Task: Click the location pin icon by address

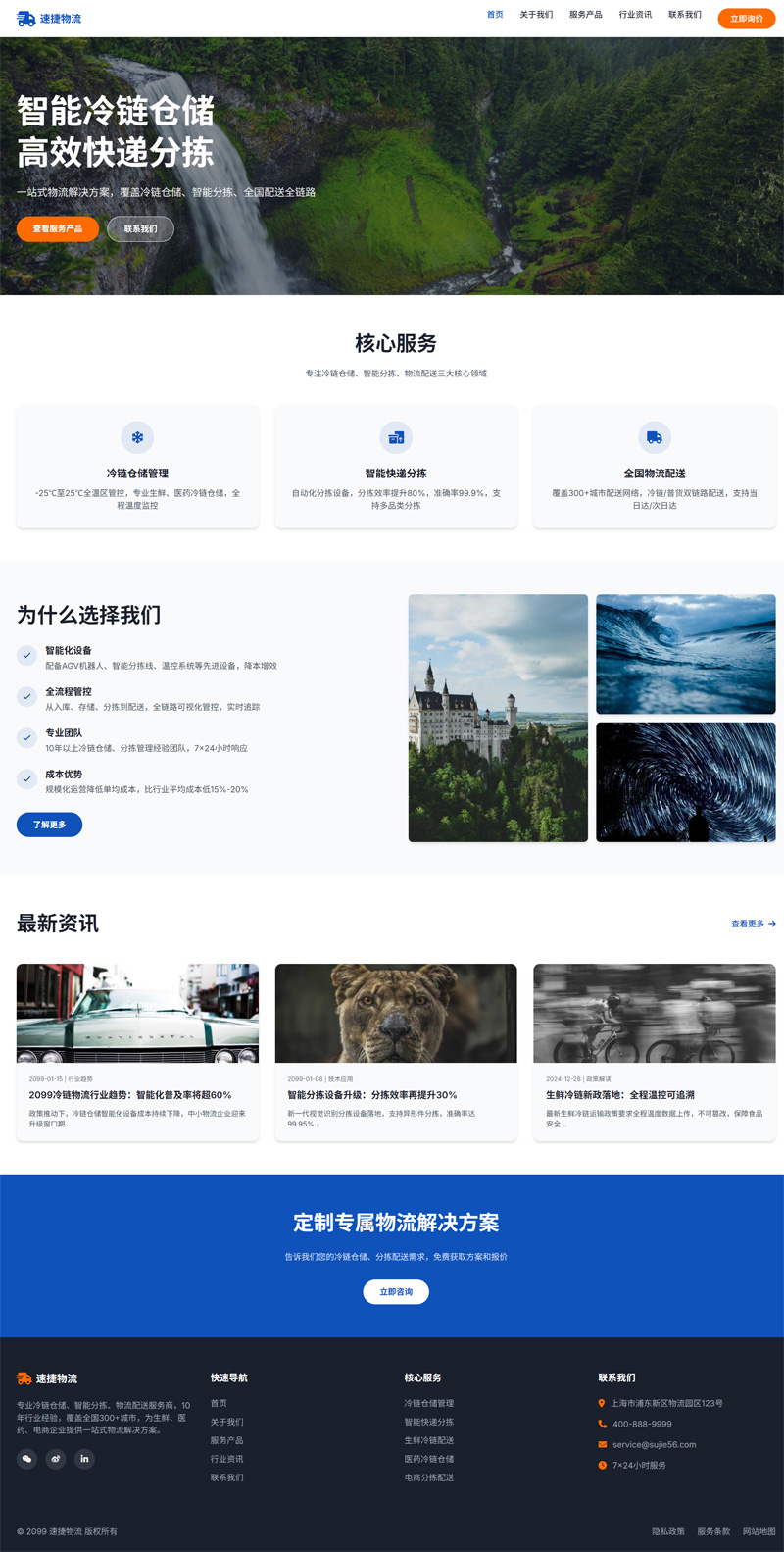Action: [602, 1403]
